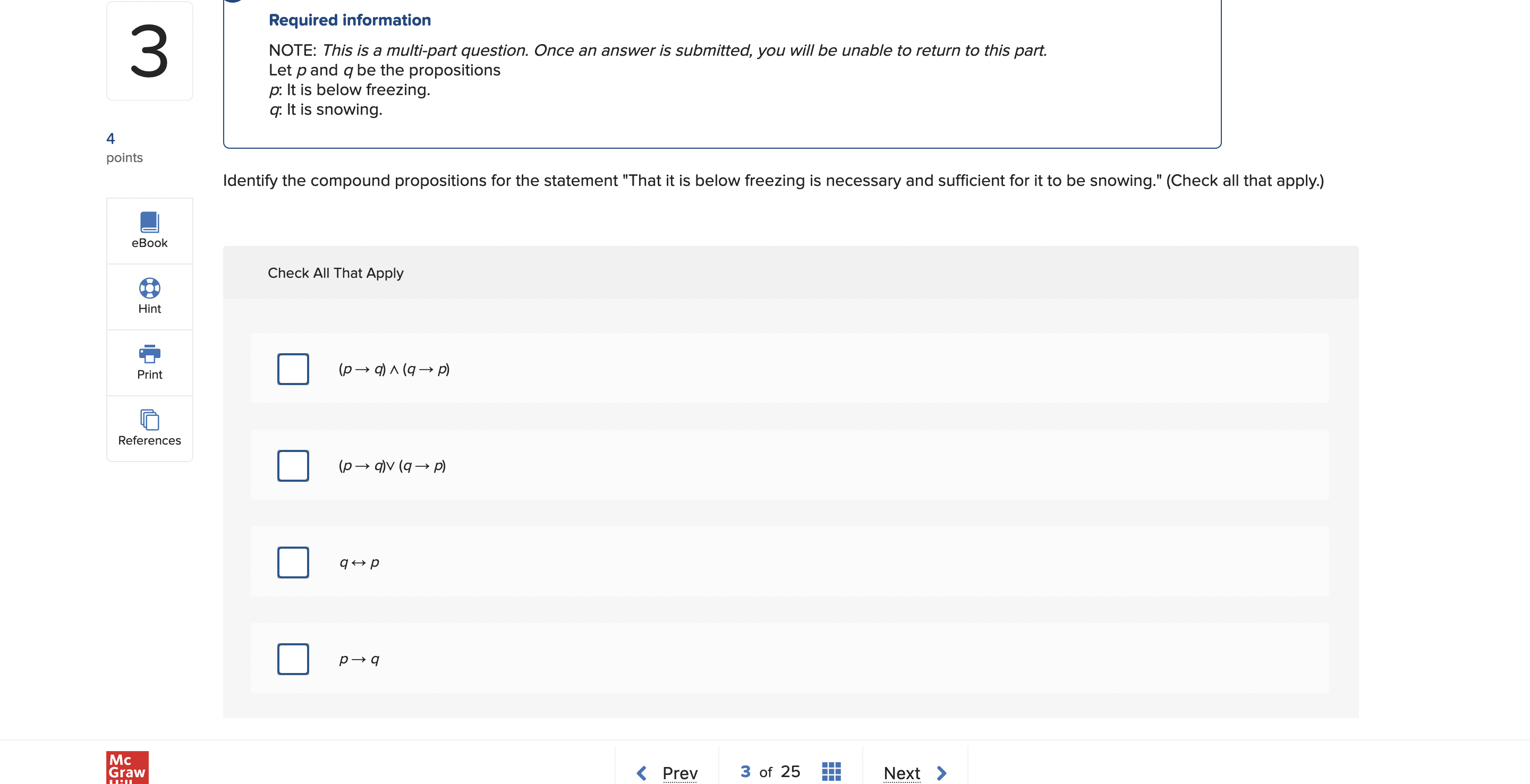Click the Prev link

click(679, 772)
